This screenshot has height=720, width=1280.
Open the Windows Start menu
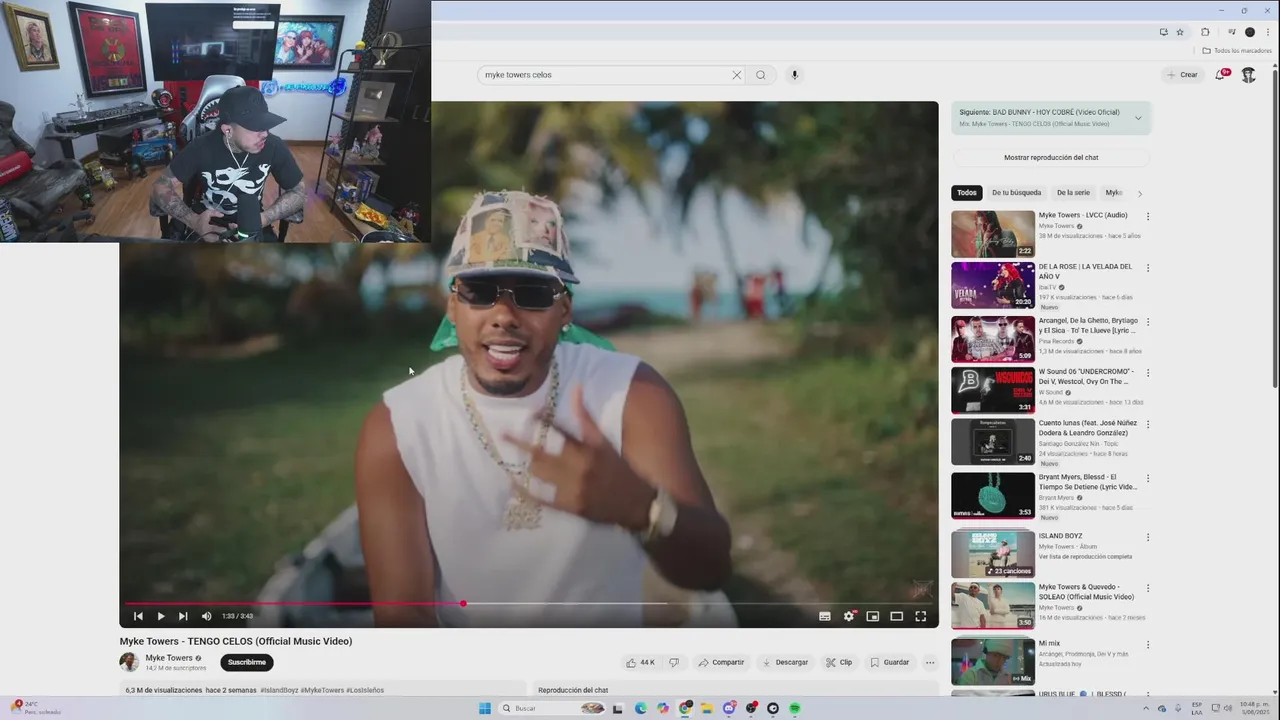[x=485, y=708]
